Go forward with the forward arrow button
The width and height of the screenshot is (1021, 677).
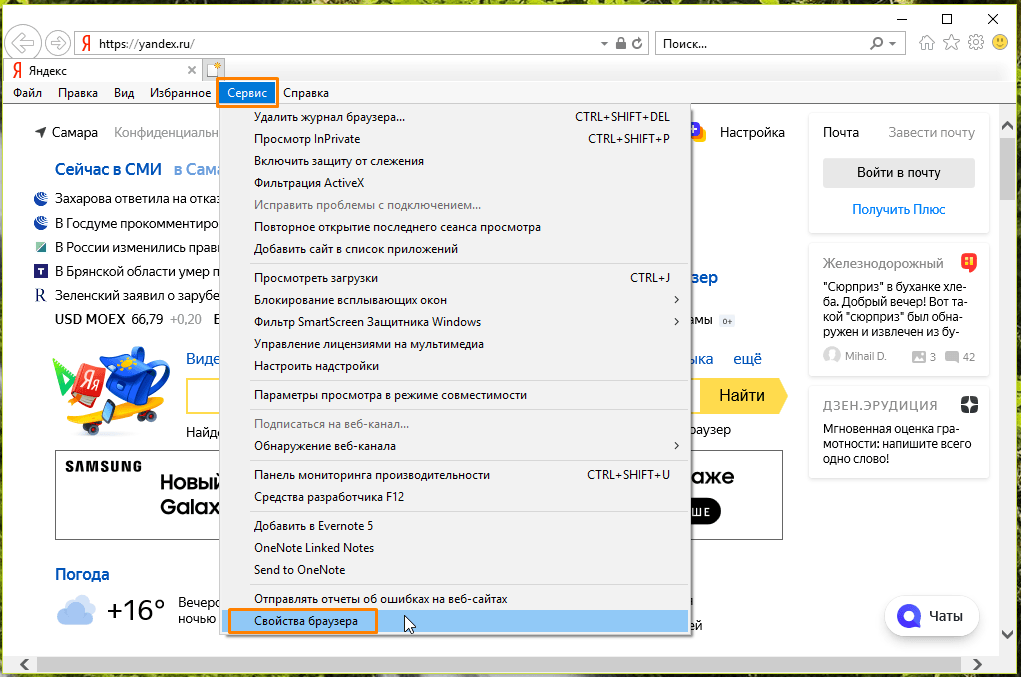coord(58,44)
